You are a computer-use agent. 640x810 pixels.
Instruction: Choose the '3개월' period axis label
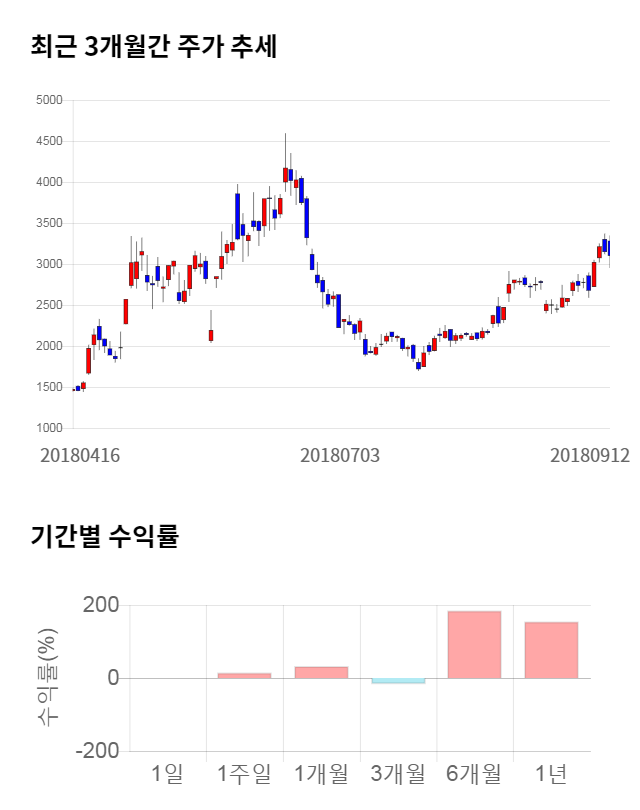coord(398,773)
